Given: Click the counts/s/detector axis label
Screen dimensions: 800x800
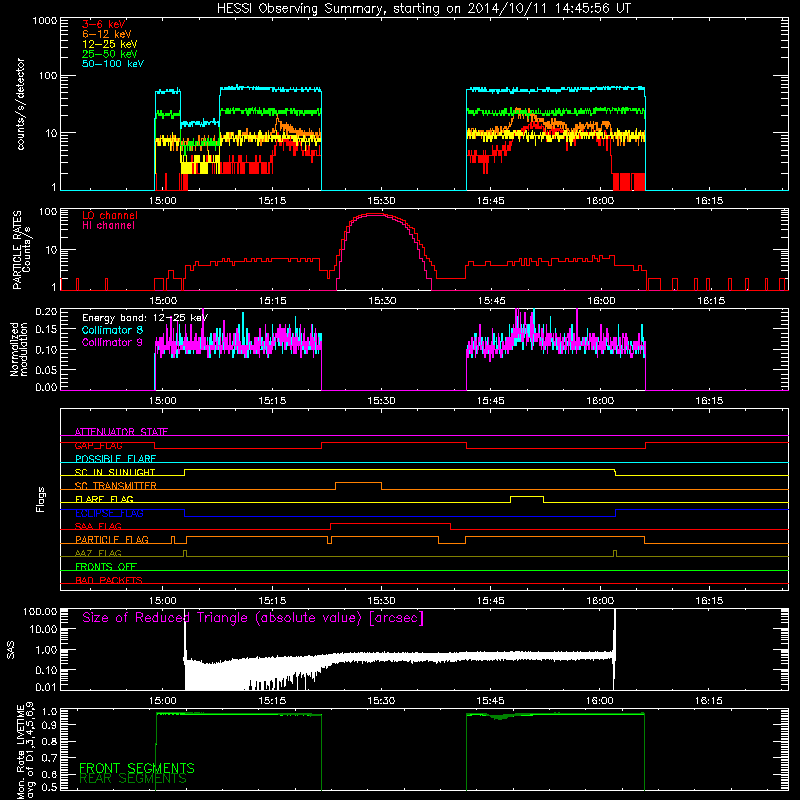Looking at the screenshot, I should point(20,104).
